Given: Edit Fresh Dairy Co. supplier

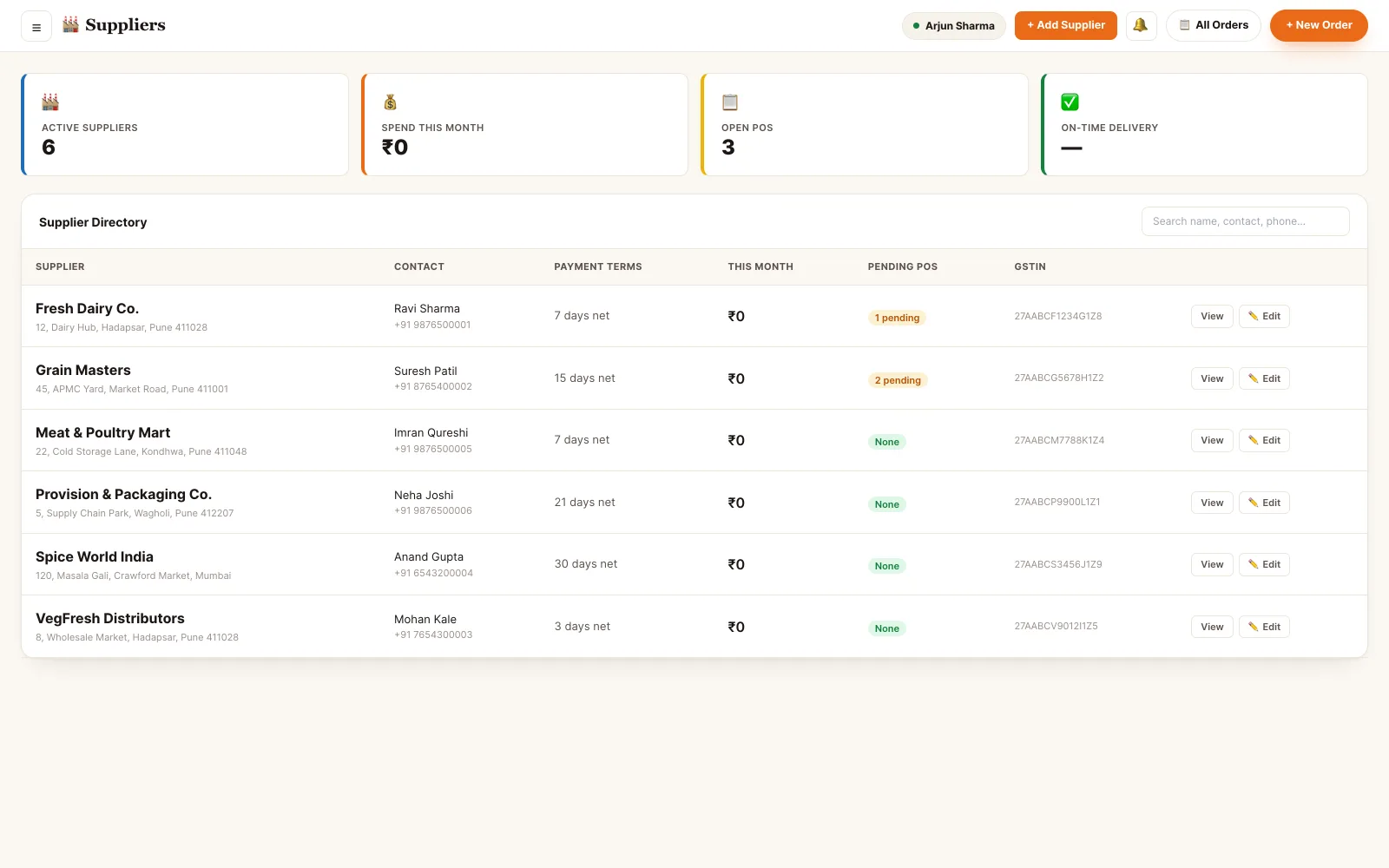Looking at the screenshot, I should tap(1264, 316).
